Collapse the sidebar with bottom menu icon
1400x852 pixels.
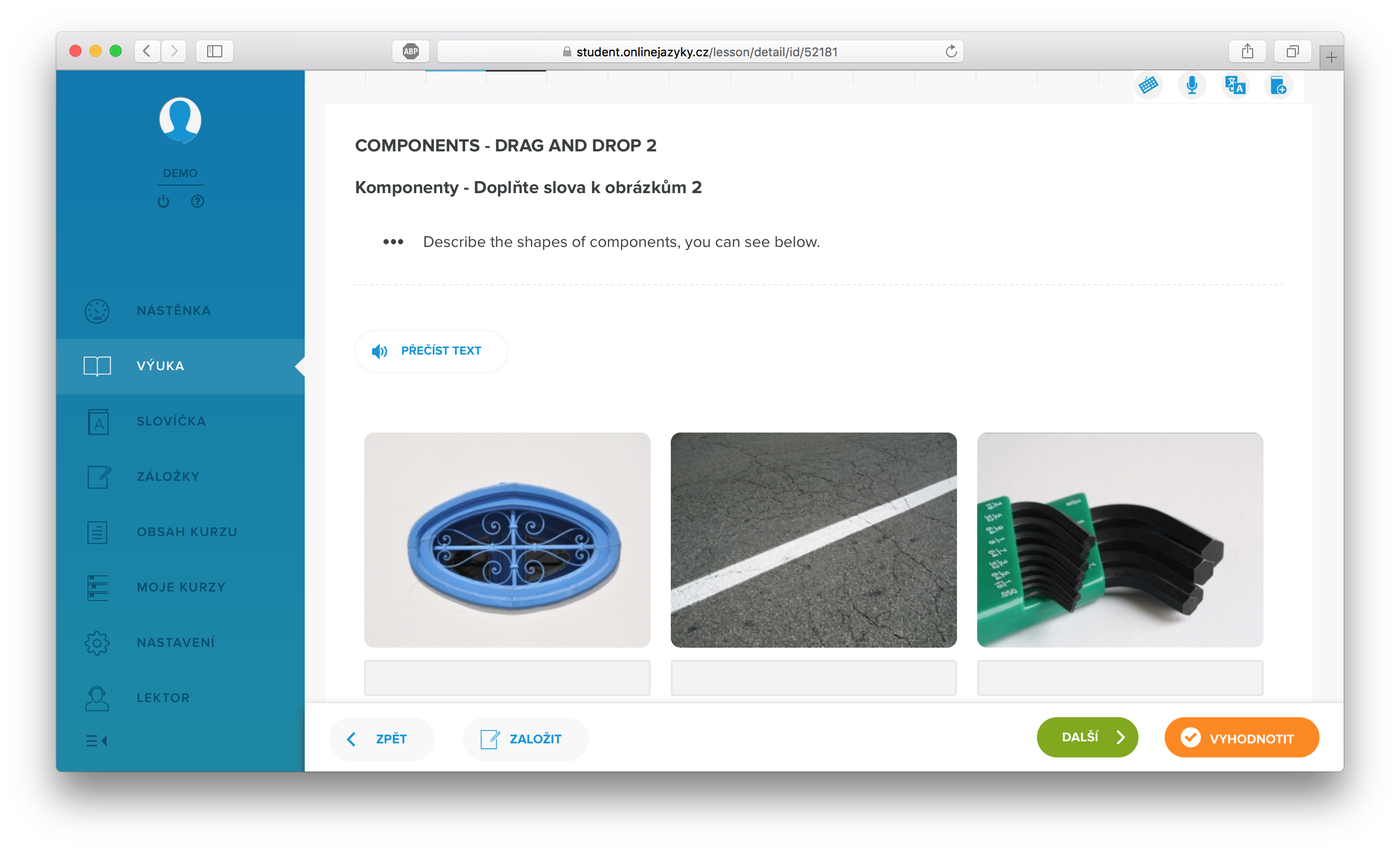tap(97, 741)
